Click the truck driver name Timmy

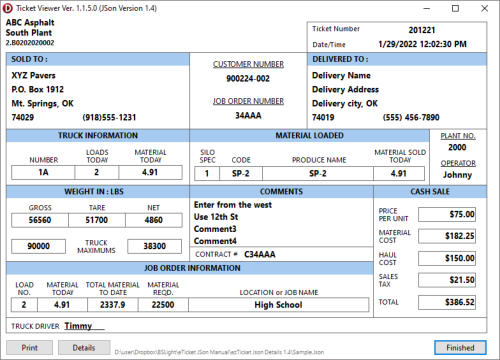pos(78,326)
